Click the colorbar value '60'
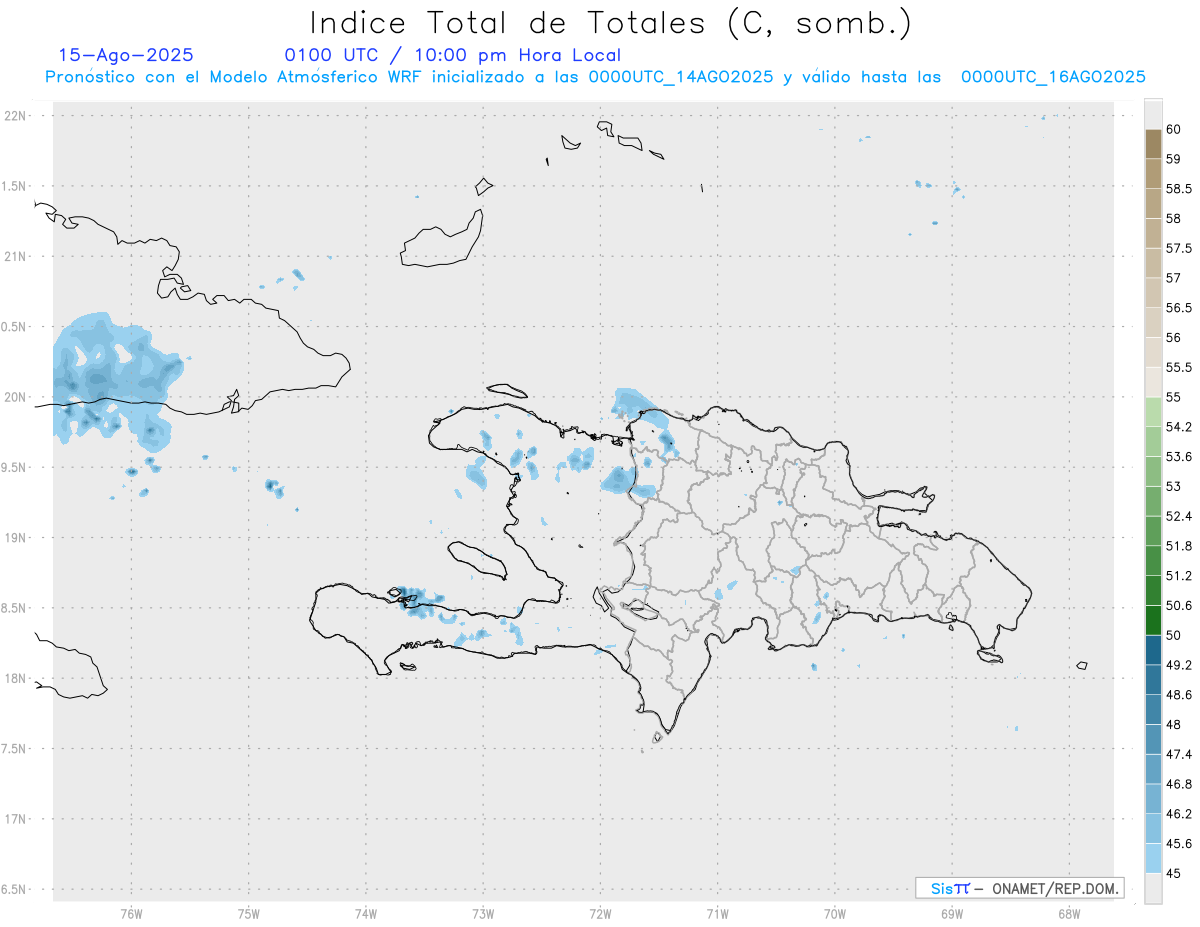This screenshot has height=927, width=1200. (x=1174, y=129)
